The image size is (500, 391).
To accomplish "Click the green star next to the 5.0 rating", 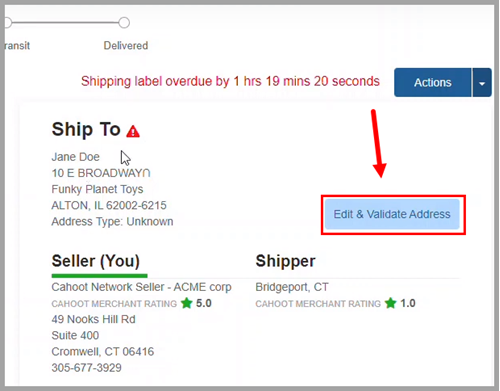I will 187,303.
